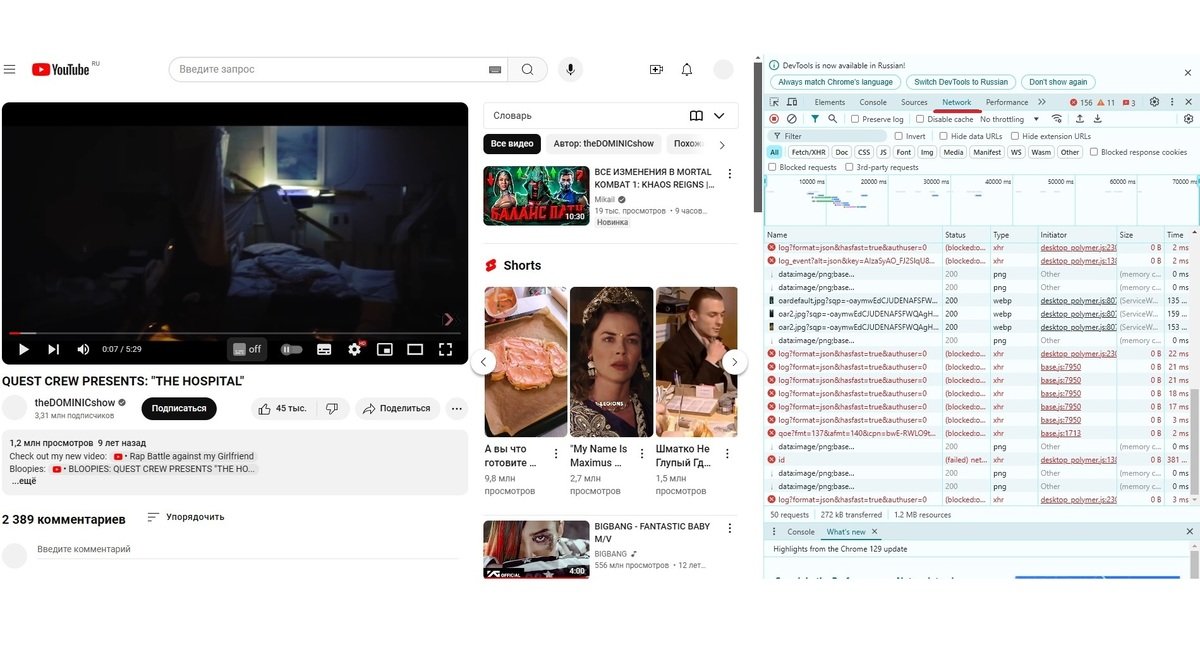Show more DevTools tabs chevron

click(x=1042, y=102)
